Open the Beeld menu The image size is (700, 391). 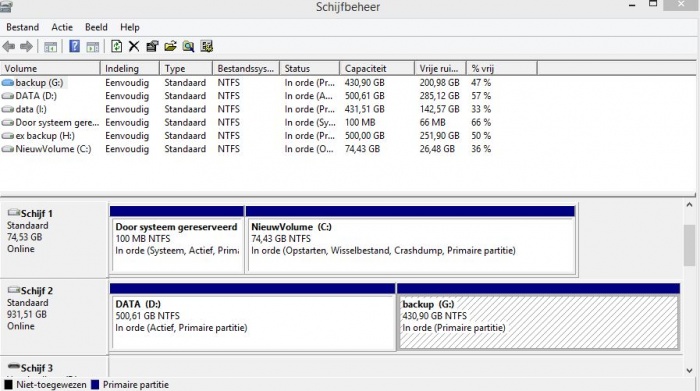96,27
